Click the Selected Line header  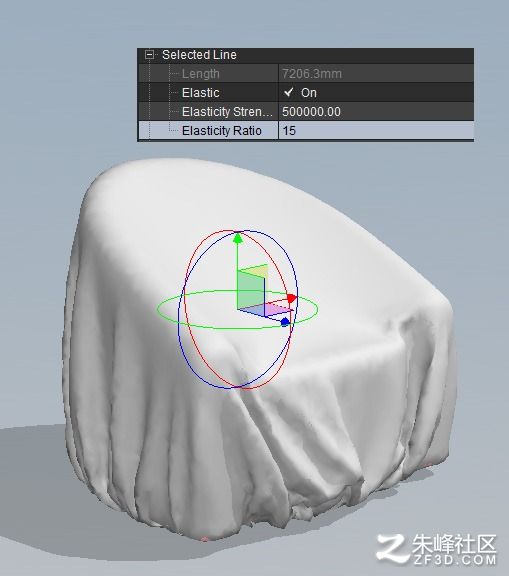199,55
